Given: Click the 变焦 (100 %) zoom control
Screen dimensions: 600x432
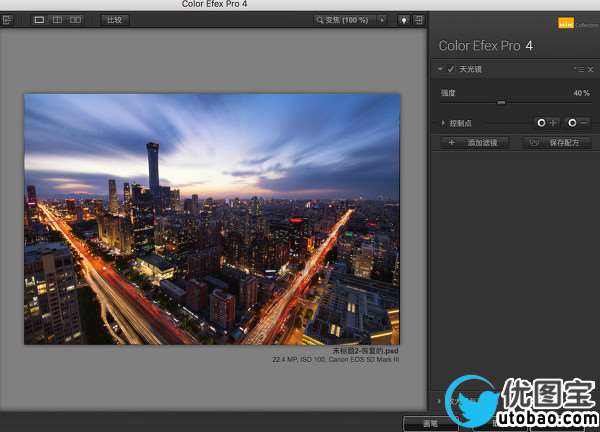Looking at the screenshot, I should (342, 20).
